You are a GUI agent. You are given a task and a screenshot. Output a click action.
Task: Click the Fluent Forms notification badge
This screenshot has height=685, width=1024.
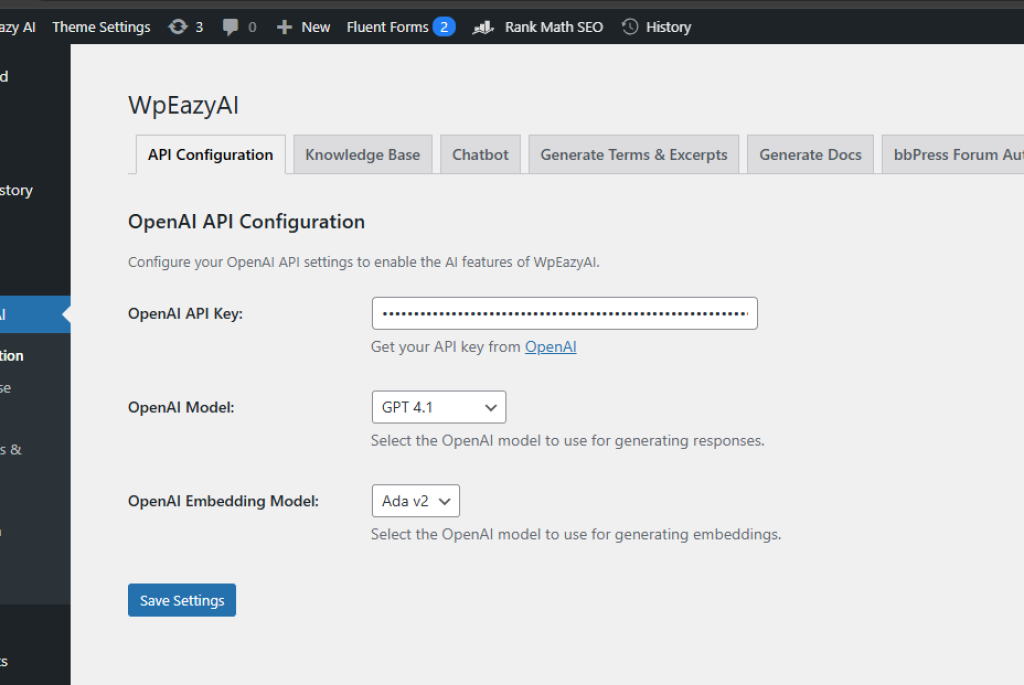click(x=444, y=27)
